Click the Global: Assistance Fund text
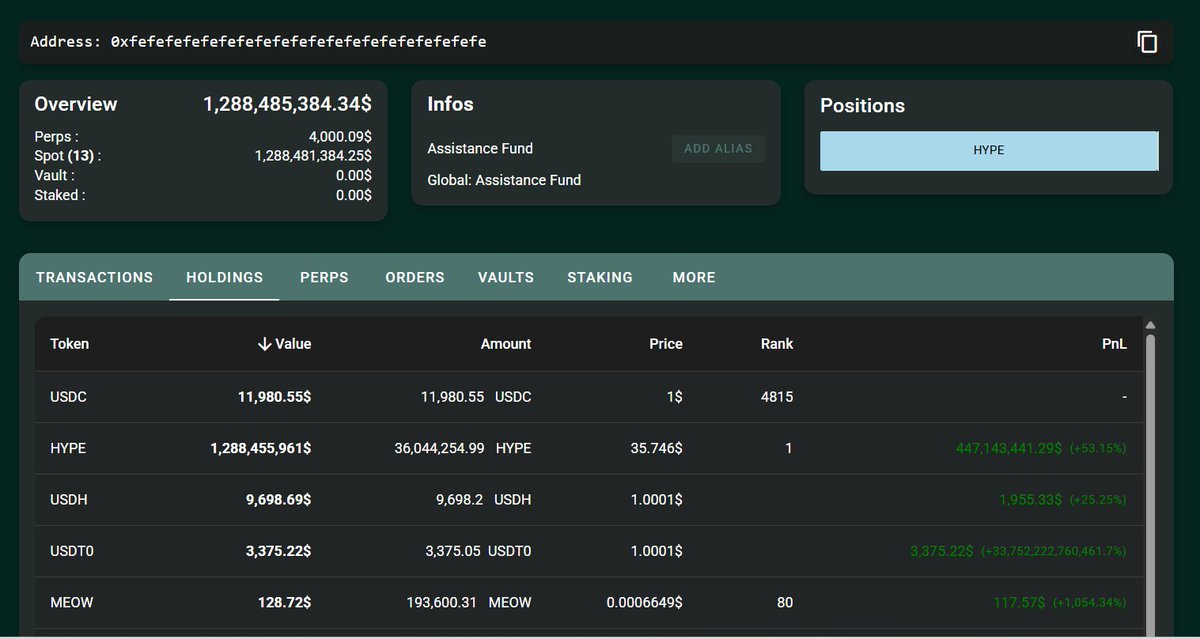The width and height of the screenshot is (1200, 639). (504, 180)
